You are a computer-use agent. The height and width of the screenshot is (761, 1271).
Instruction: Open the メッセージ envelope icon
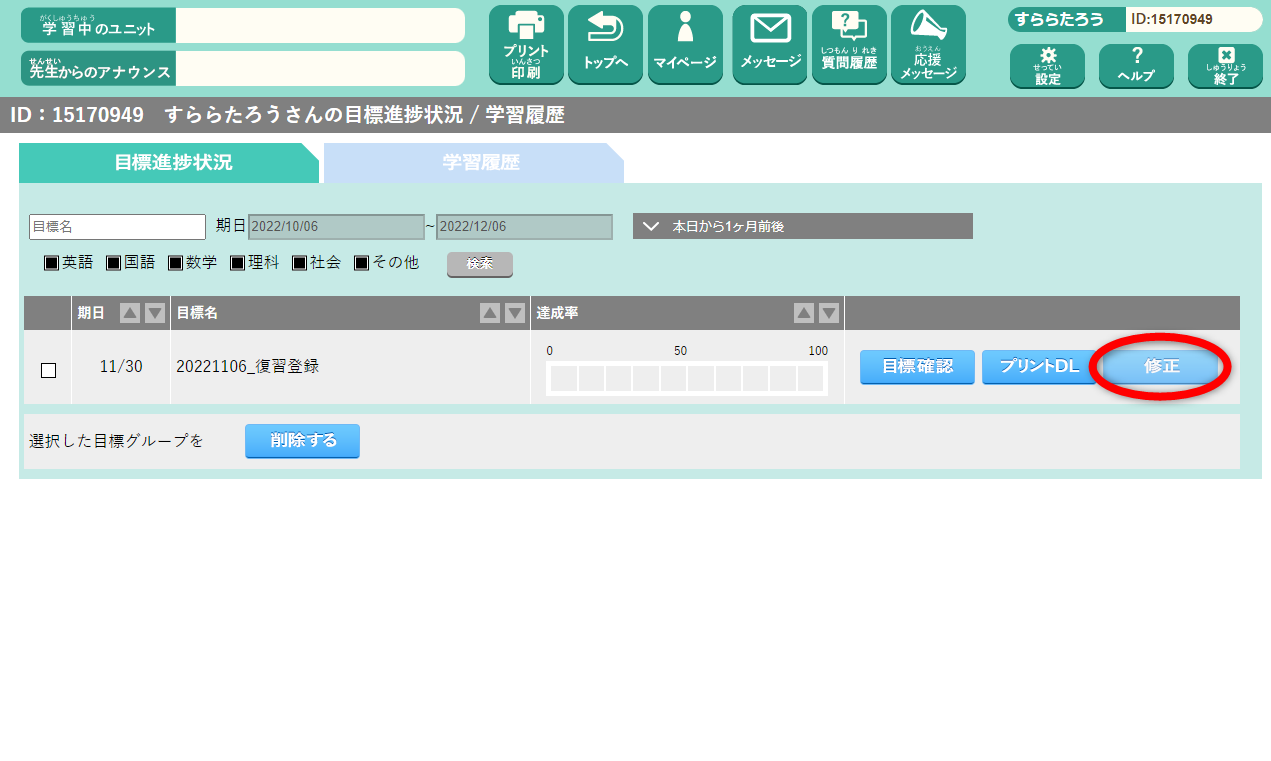(770, 44)
